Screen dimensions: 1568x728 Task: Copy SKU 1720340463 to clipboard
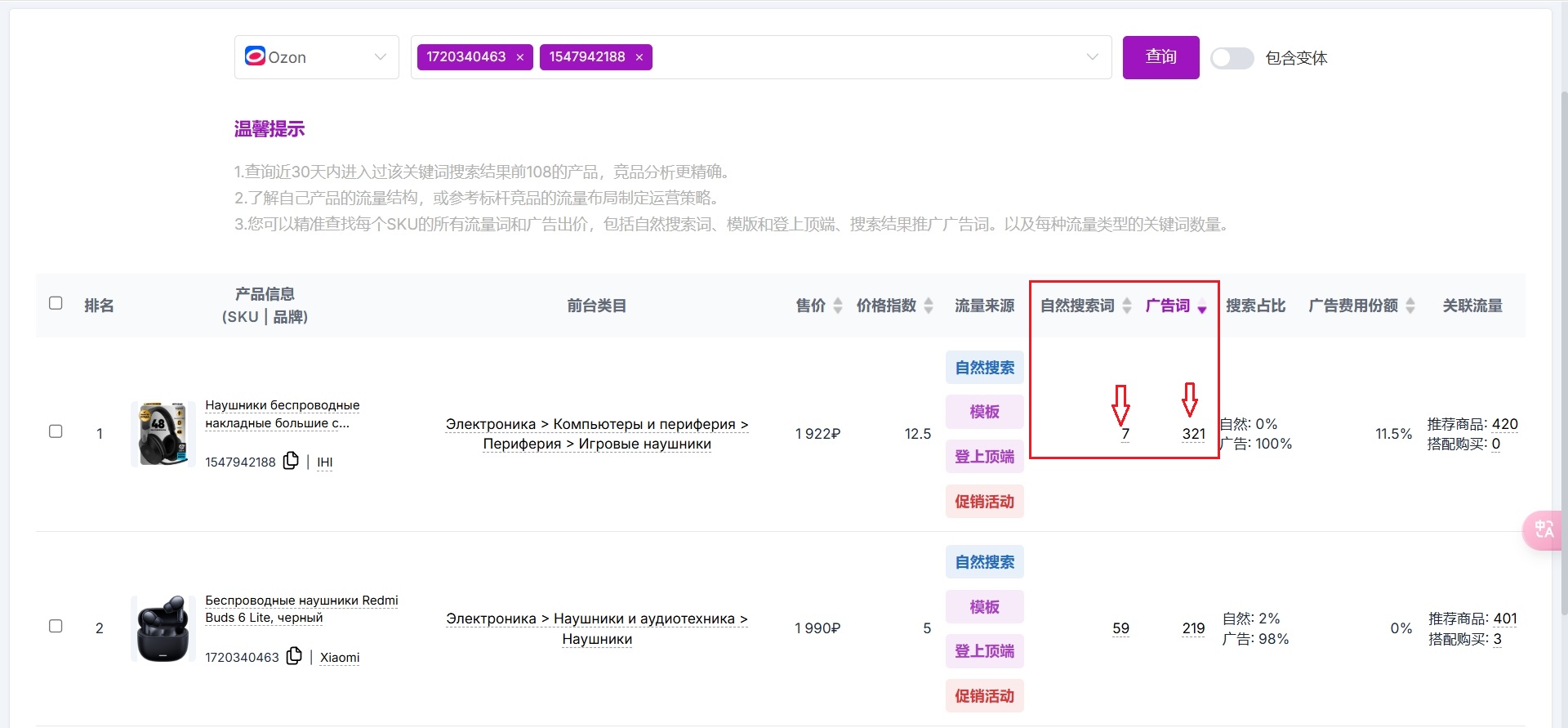pyautogui.click(x=294, y=656)
